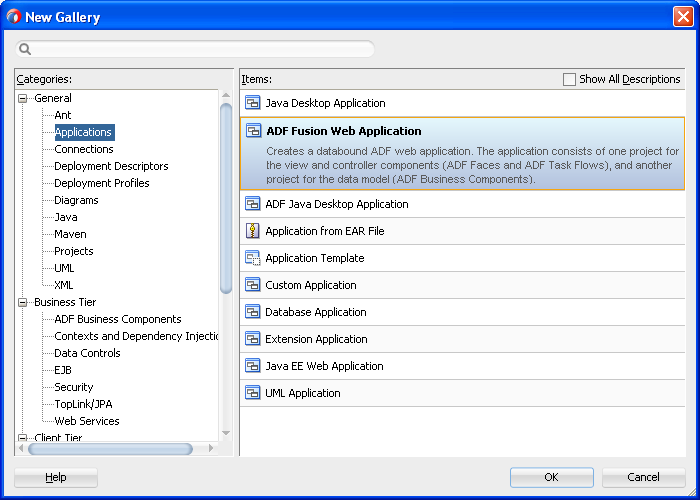This screenshot has height=500, width=700.
Task: Close the New Gallery dialog
Action: point(683,17)
